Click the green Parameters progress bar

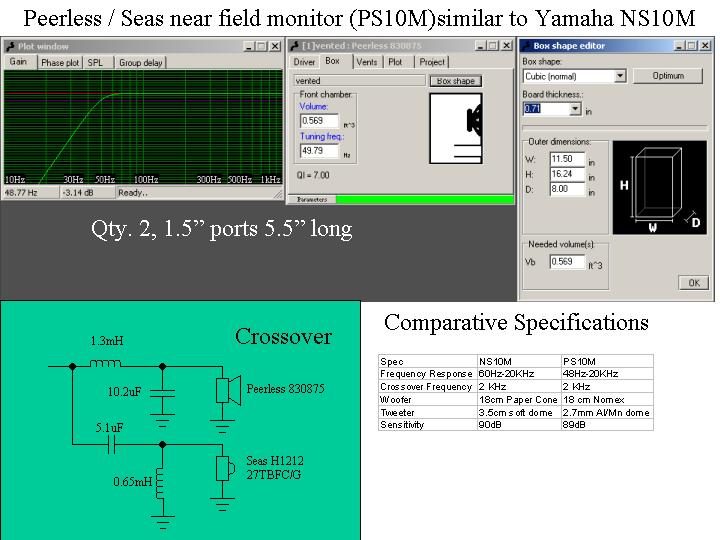click(x=425, y=199)
